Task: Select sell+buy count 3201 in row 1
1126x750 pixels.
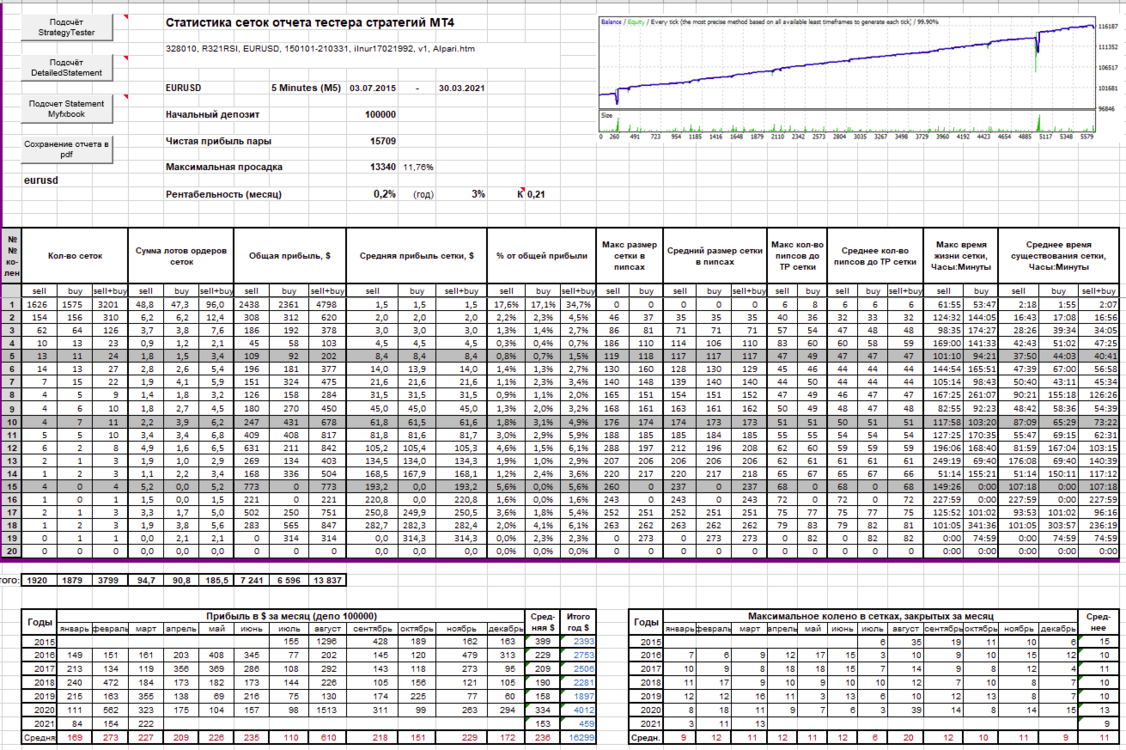Action: tap(110, 305)
